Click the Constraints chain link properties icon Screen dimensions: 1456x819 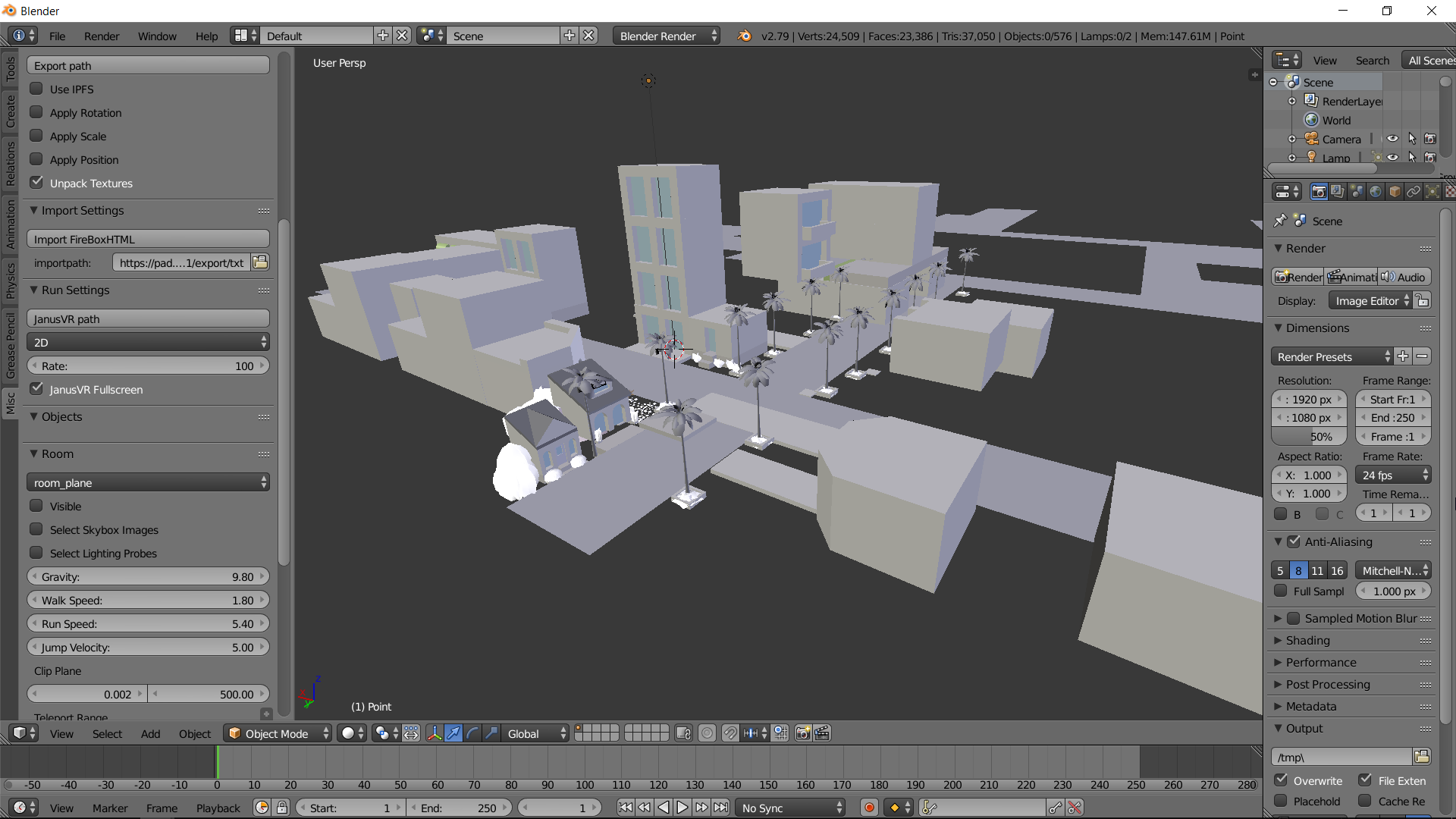pyautogui.click(x=1414, y=192)
